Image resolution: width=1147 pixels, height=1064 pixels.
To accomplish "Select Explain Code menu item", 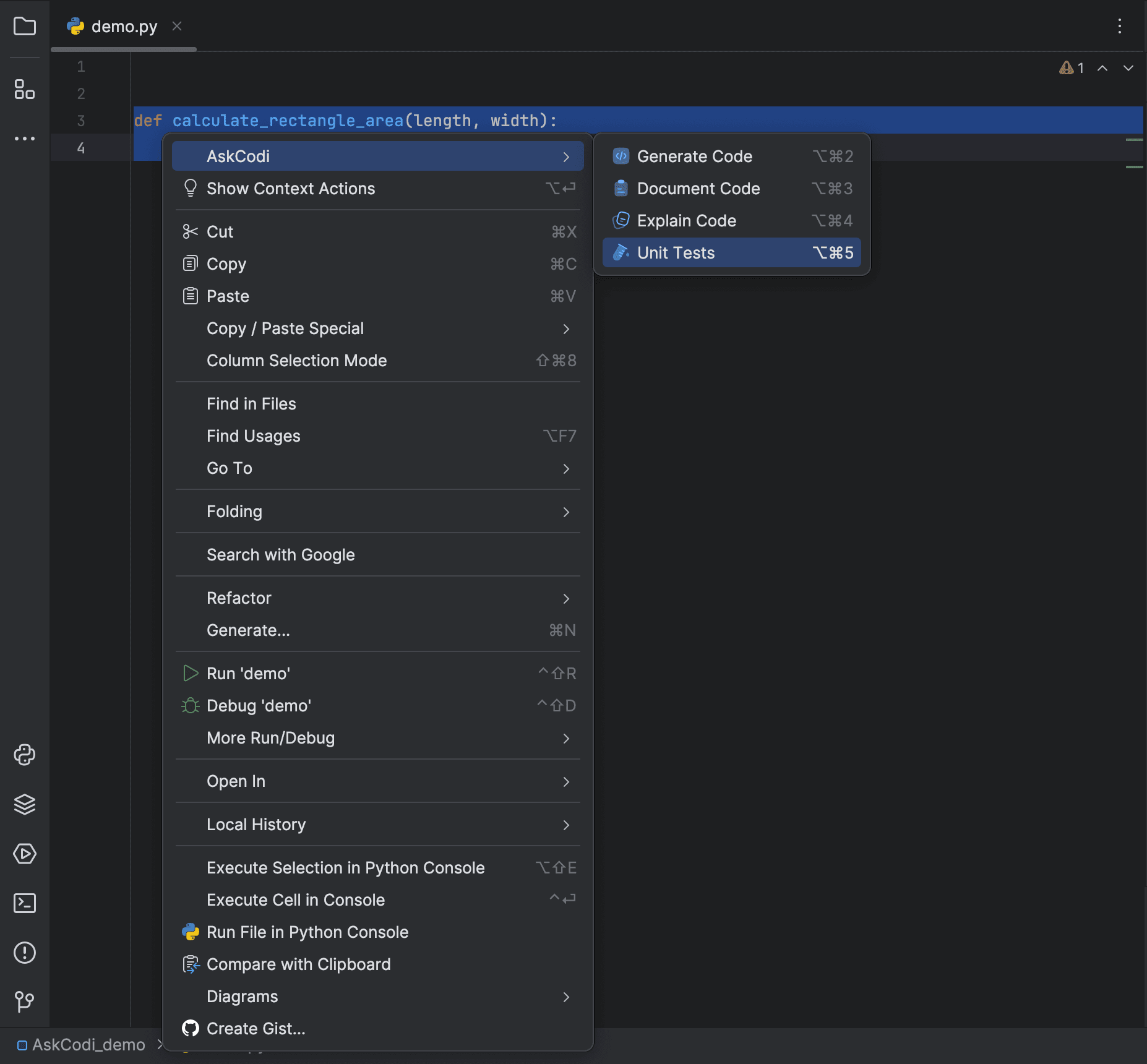I will [x=732, y=221].
